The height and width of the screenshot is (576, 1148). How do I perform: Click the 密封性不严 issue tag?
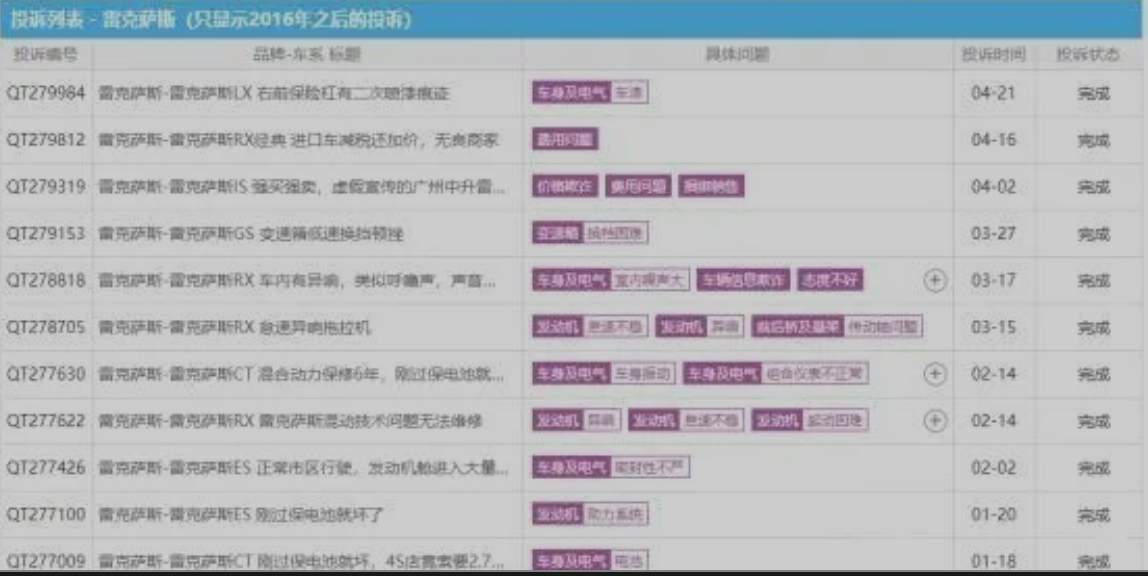[x=649, y=468]
